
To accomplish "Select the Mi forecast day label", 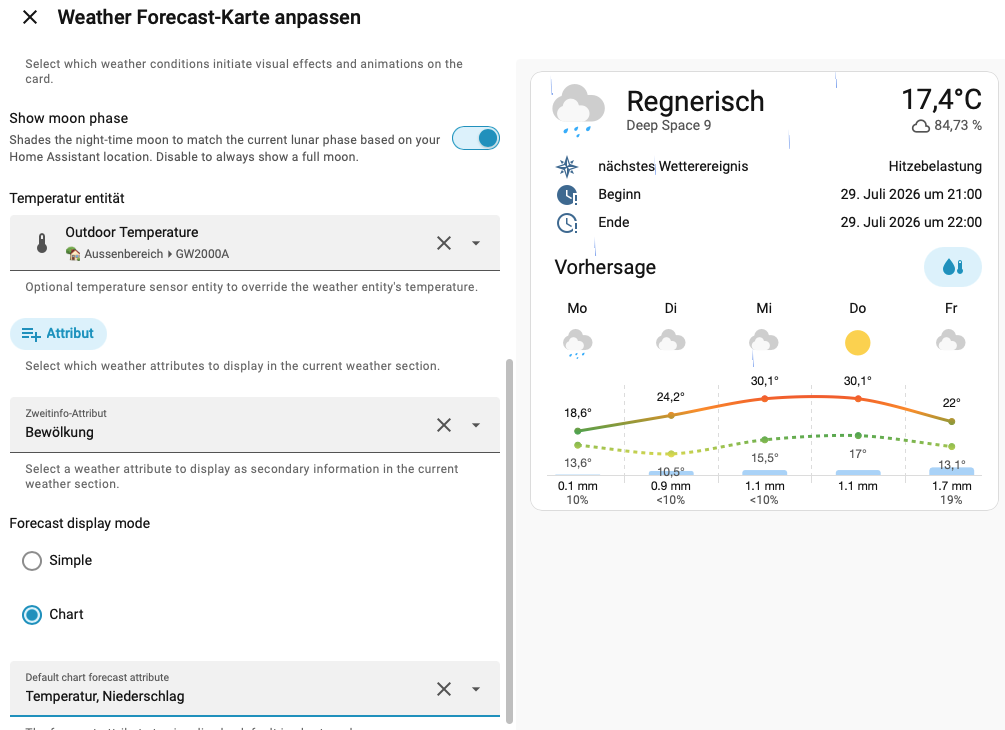I will 764,308.
